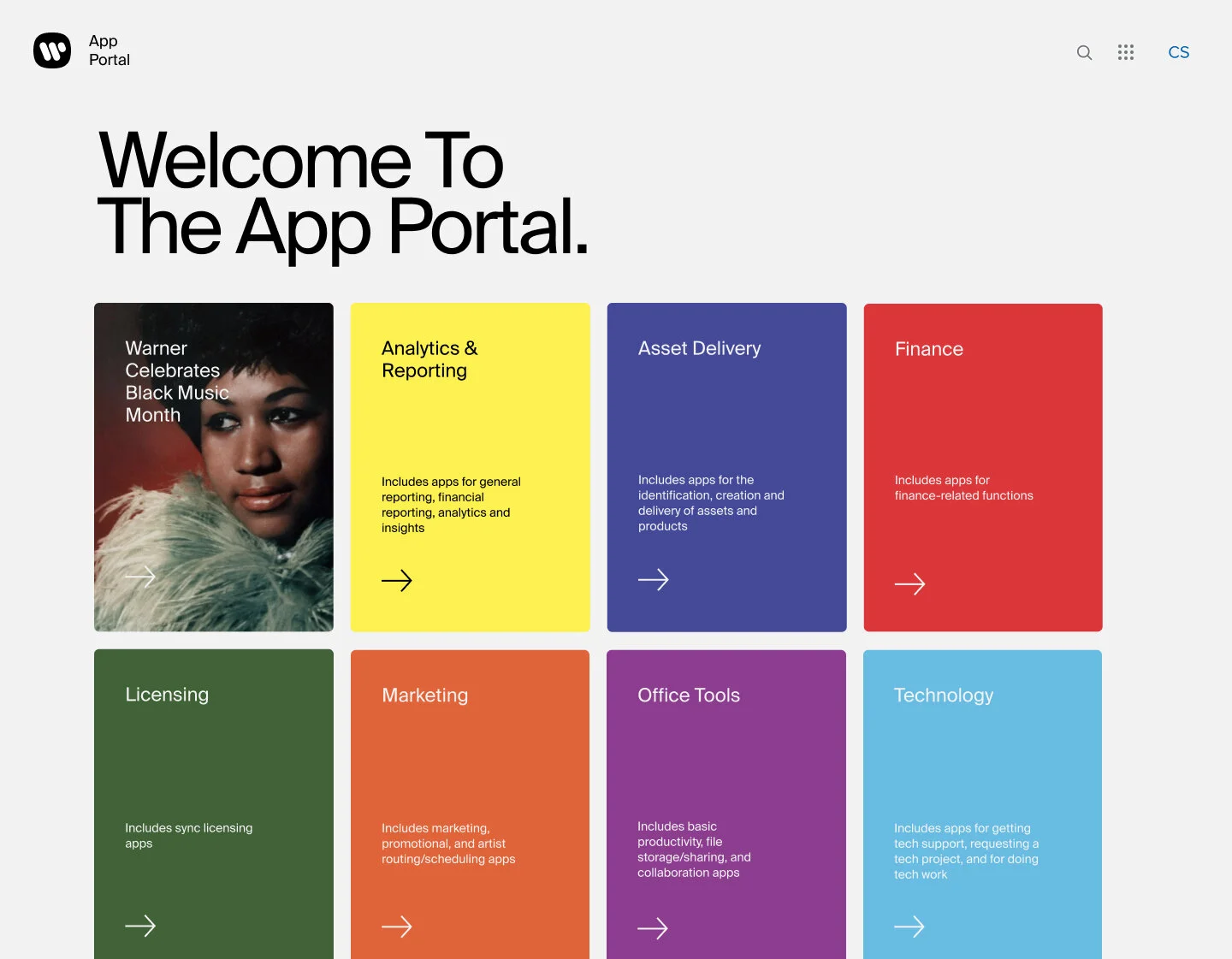This screenshot has width=1232, height=959.
Task: Click the arrow on the Finance card
Action: (x=910, y=584)
